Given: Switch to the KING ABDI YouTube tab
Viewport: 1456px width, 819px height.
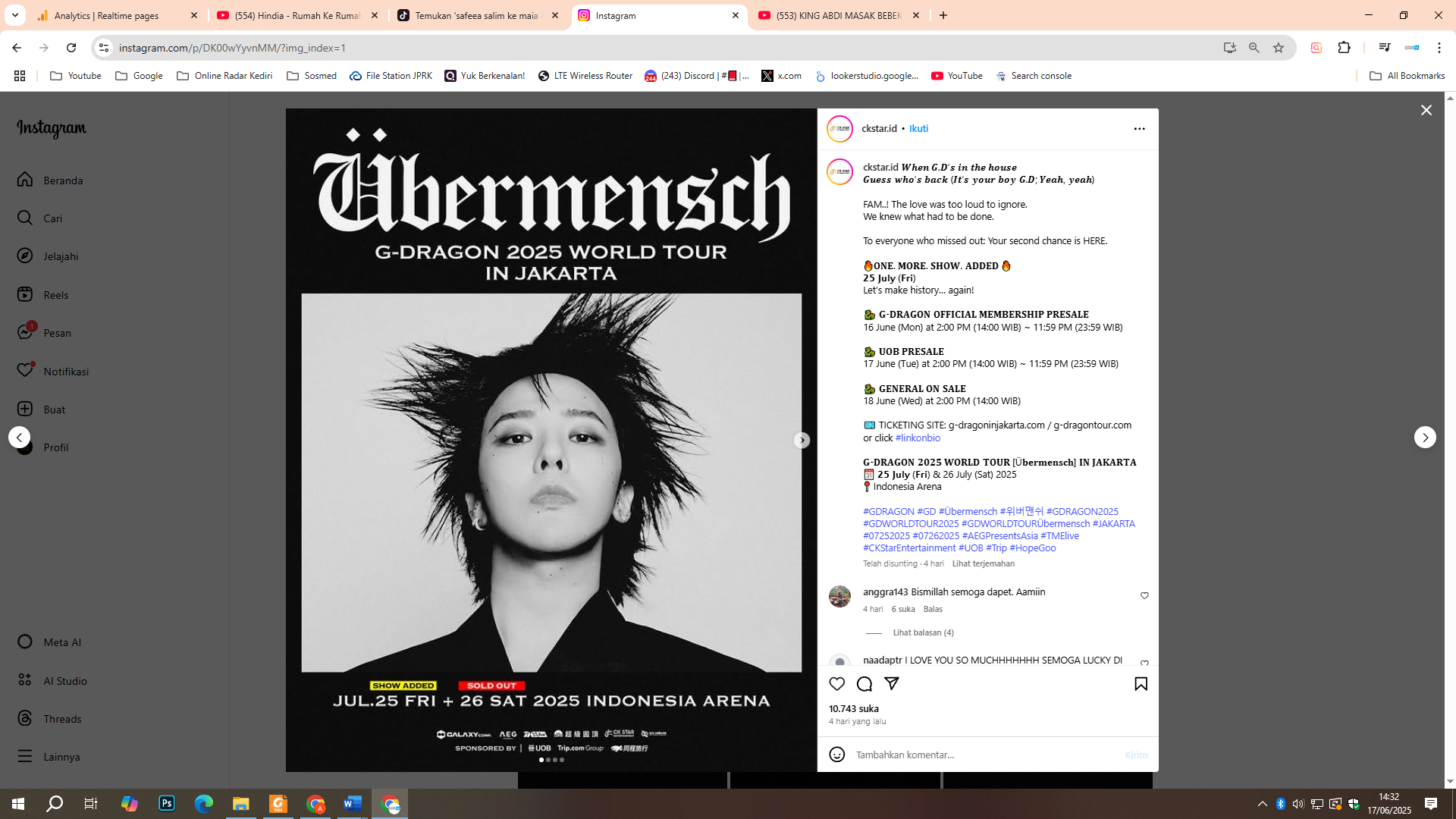Looking at the screenshot, I should [x=839, y=15].
